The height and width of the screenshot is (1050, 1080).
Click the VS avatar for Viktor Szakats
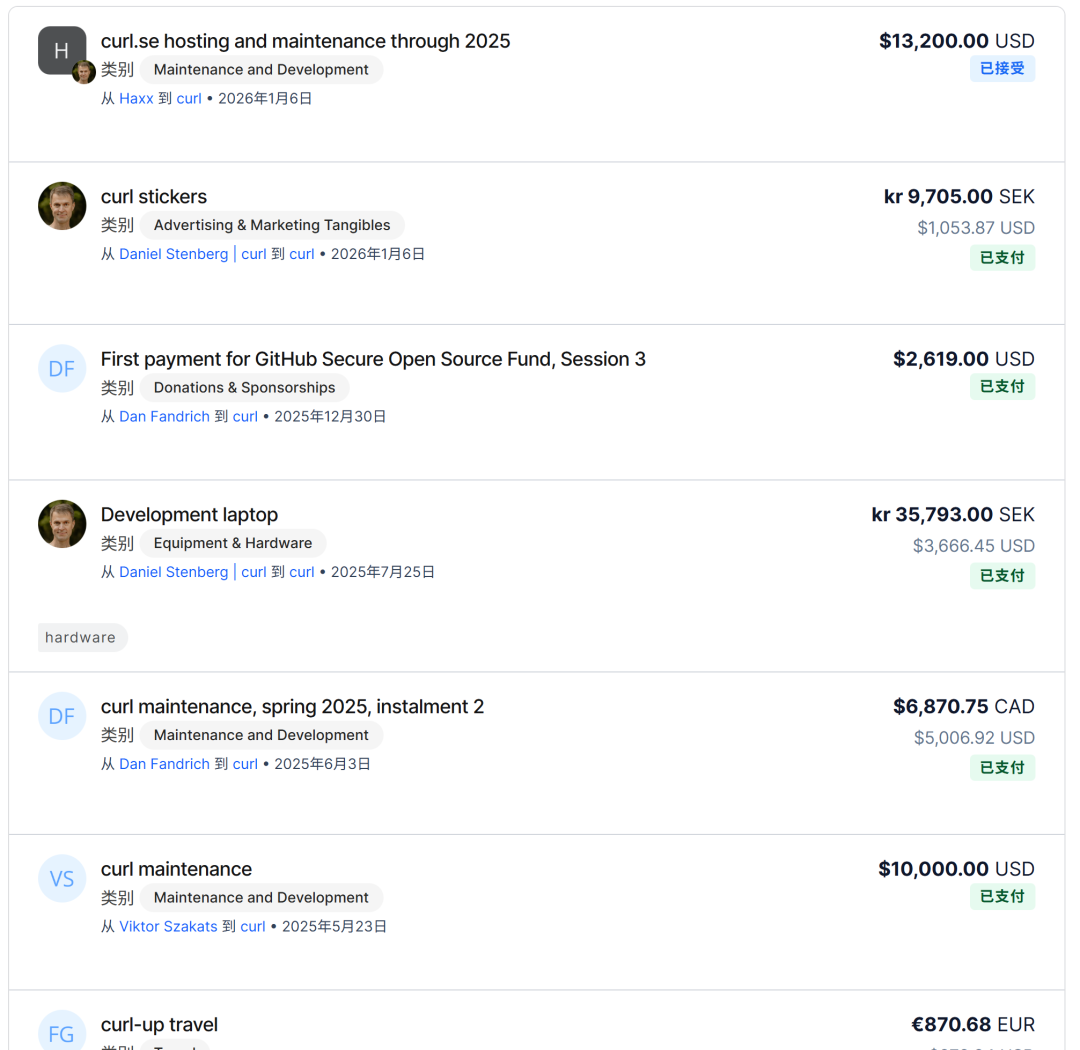pos(62,878)
